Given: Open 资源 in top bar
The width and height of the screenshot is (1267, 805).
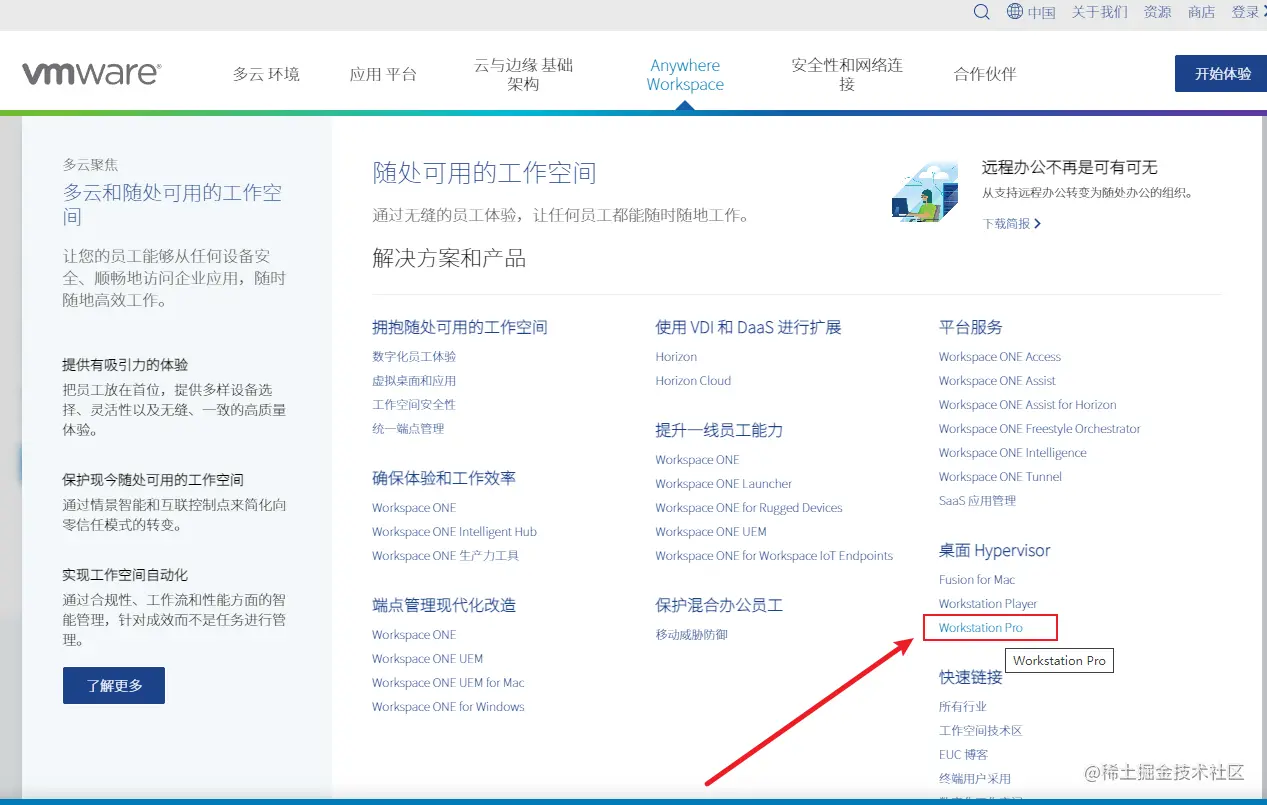Looking at the screenshot, I should (1157, 12).
